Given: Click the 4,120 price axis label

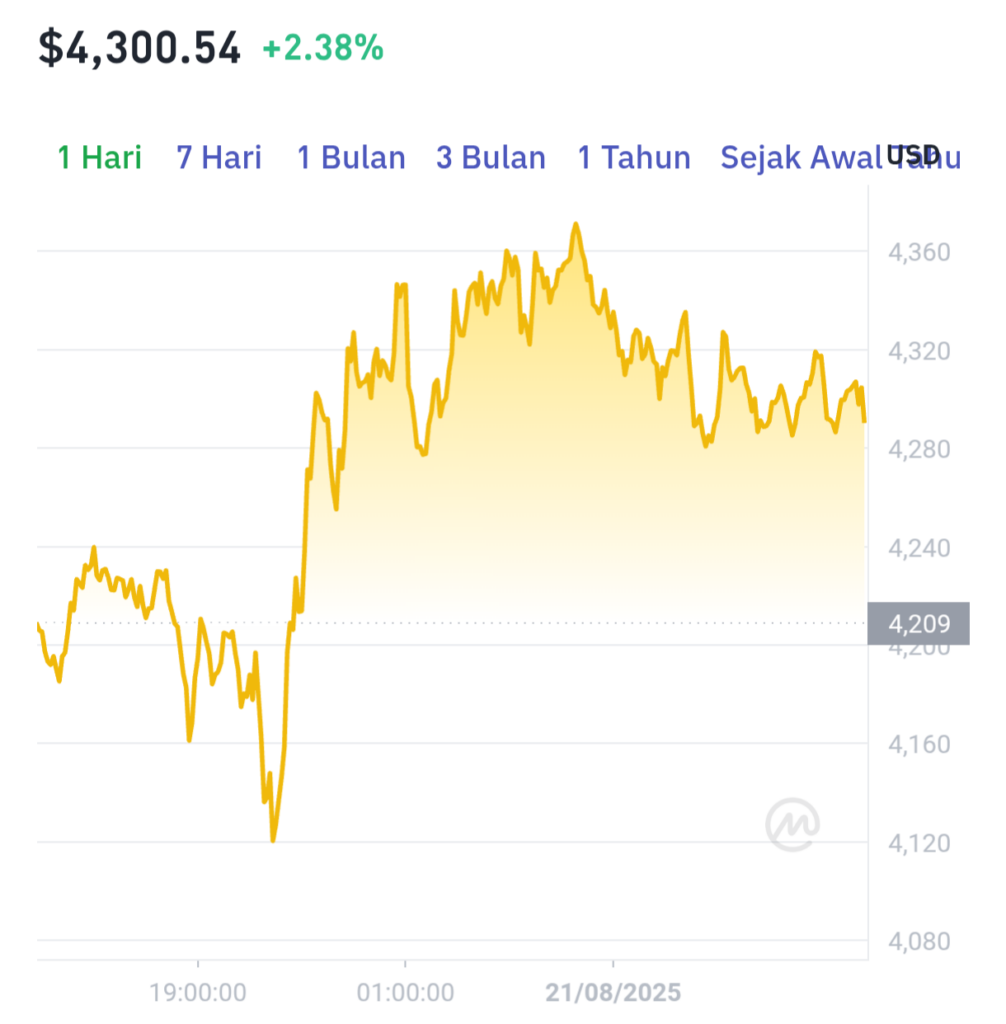Looking at the screenshot, I should (918, 843).
